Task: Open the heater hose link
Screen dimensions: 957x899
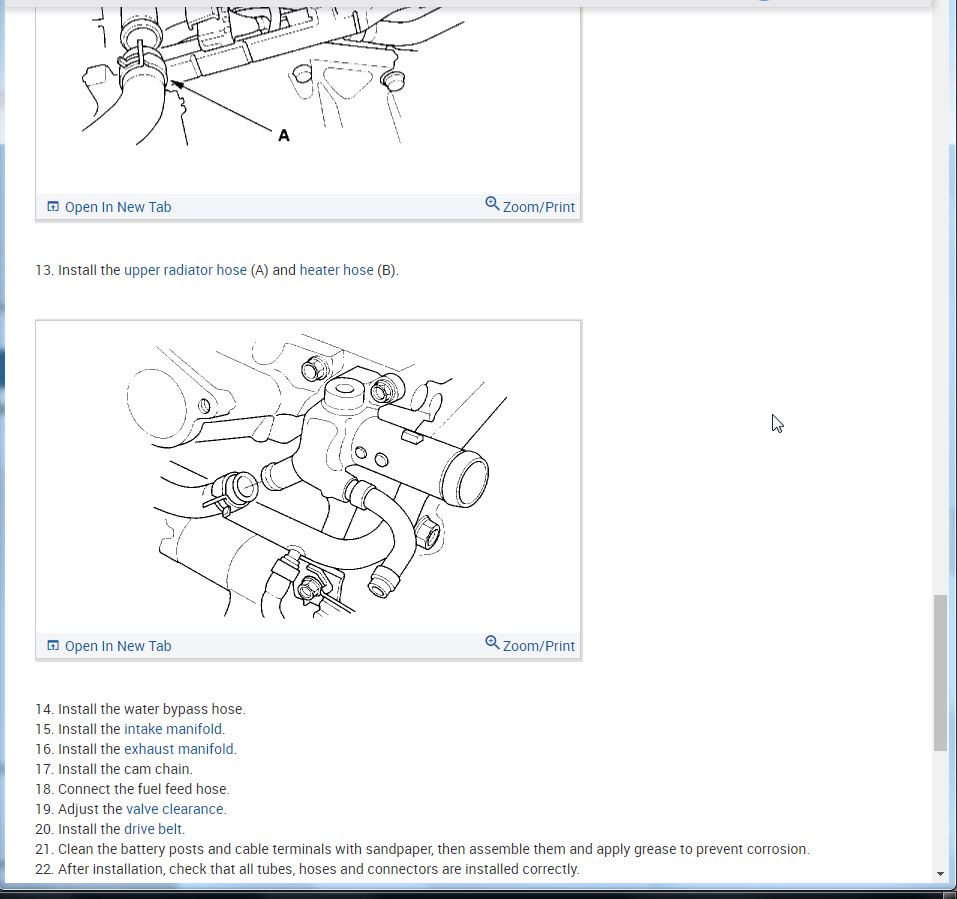Action: (336, 270)
